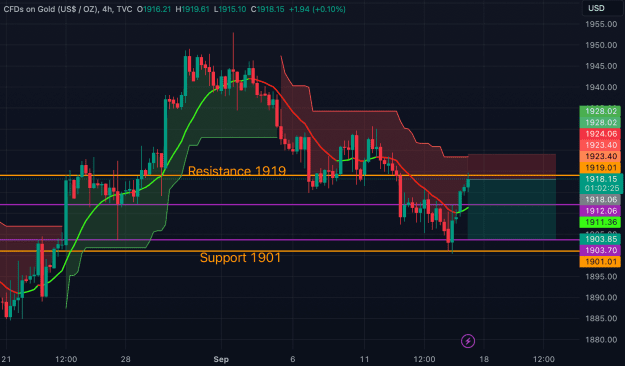Click the 1895.00 price scale value

[601, 276]
